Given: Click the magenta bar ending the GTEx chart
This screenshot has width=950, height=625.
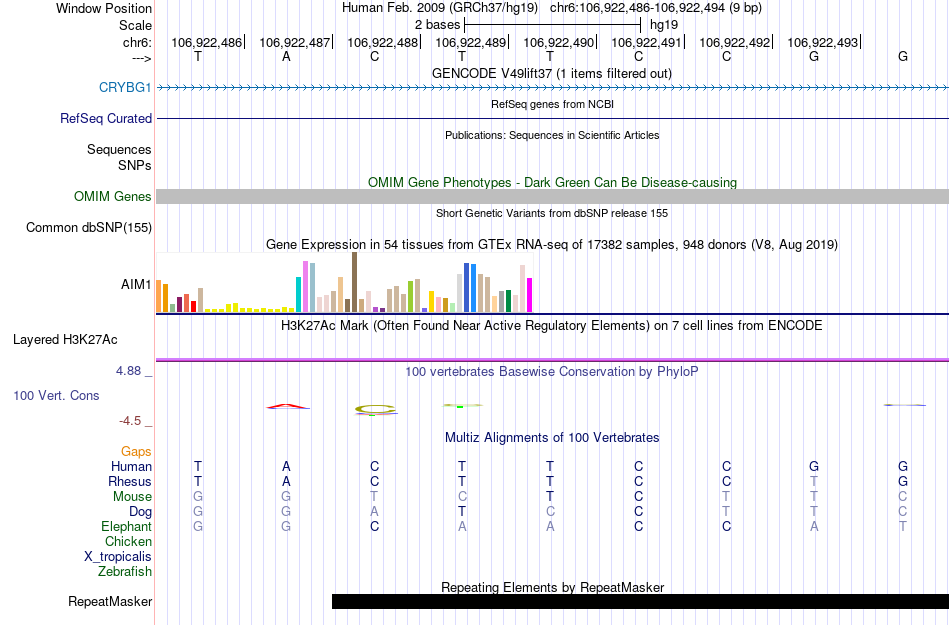Looking at the screenshot, I should tap(530, 295).
